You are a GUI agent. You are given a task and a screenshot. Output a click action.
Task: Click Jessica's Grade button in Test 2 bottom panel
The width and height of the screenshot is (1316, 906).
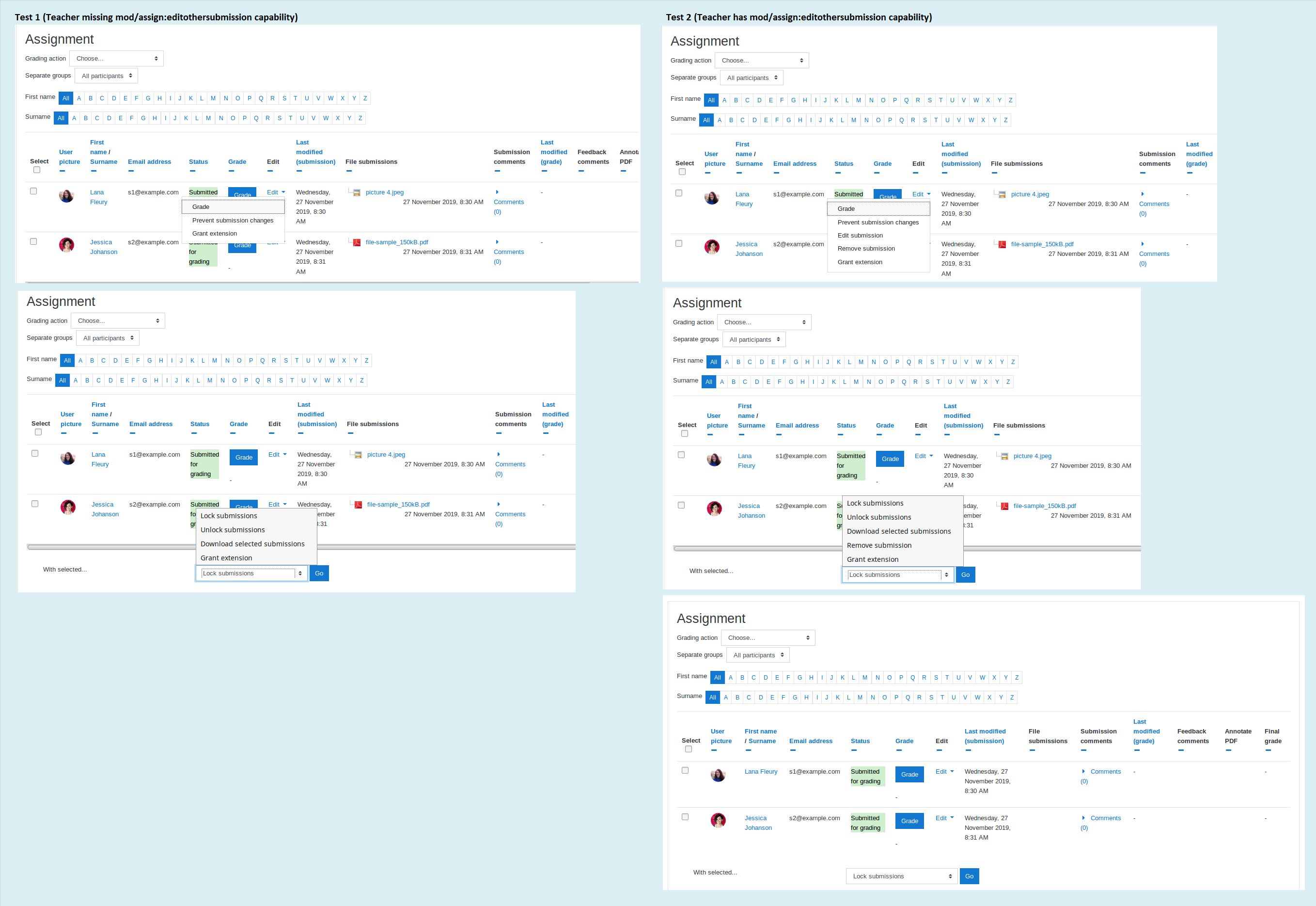[x=909, y=822]
